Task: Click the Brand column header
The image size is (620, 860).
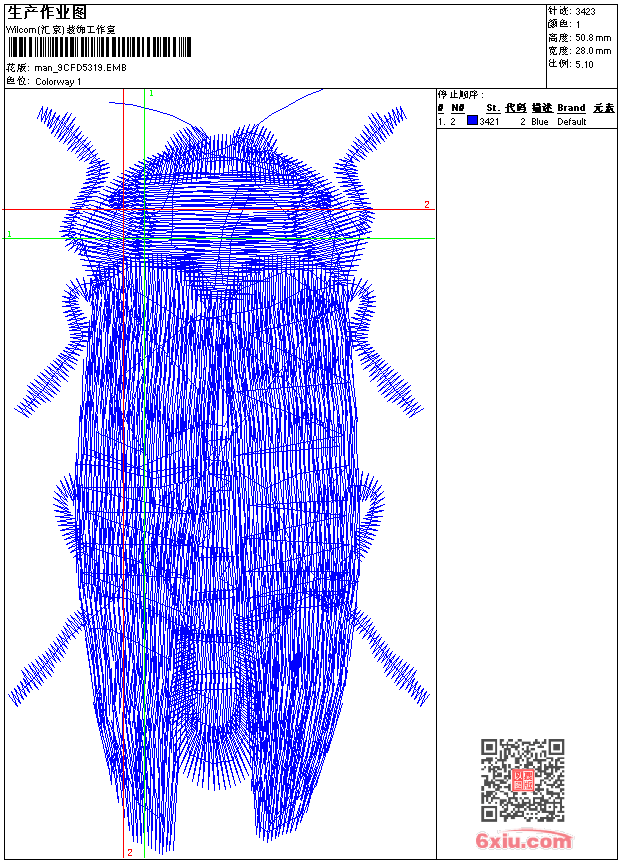Action: [x=571, y=107]
